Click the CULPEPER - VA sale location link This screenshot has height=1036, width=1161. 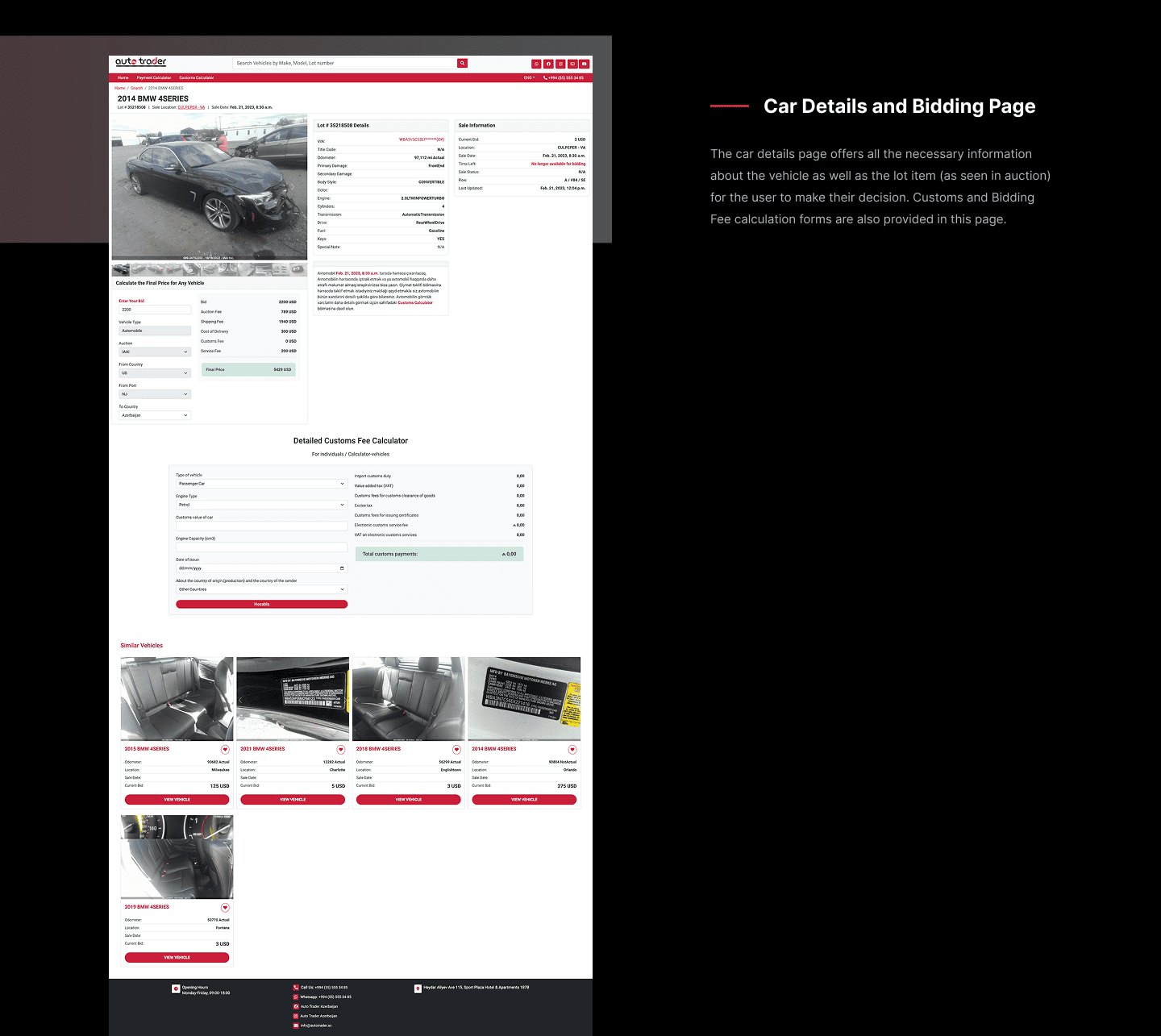coord(191,107)
